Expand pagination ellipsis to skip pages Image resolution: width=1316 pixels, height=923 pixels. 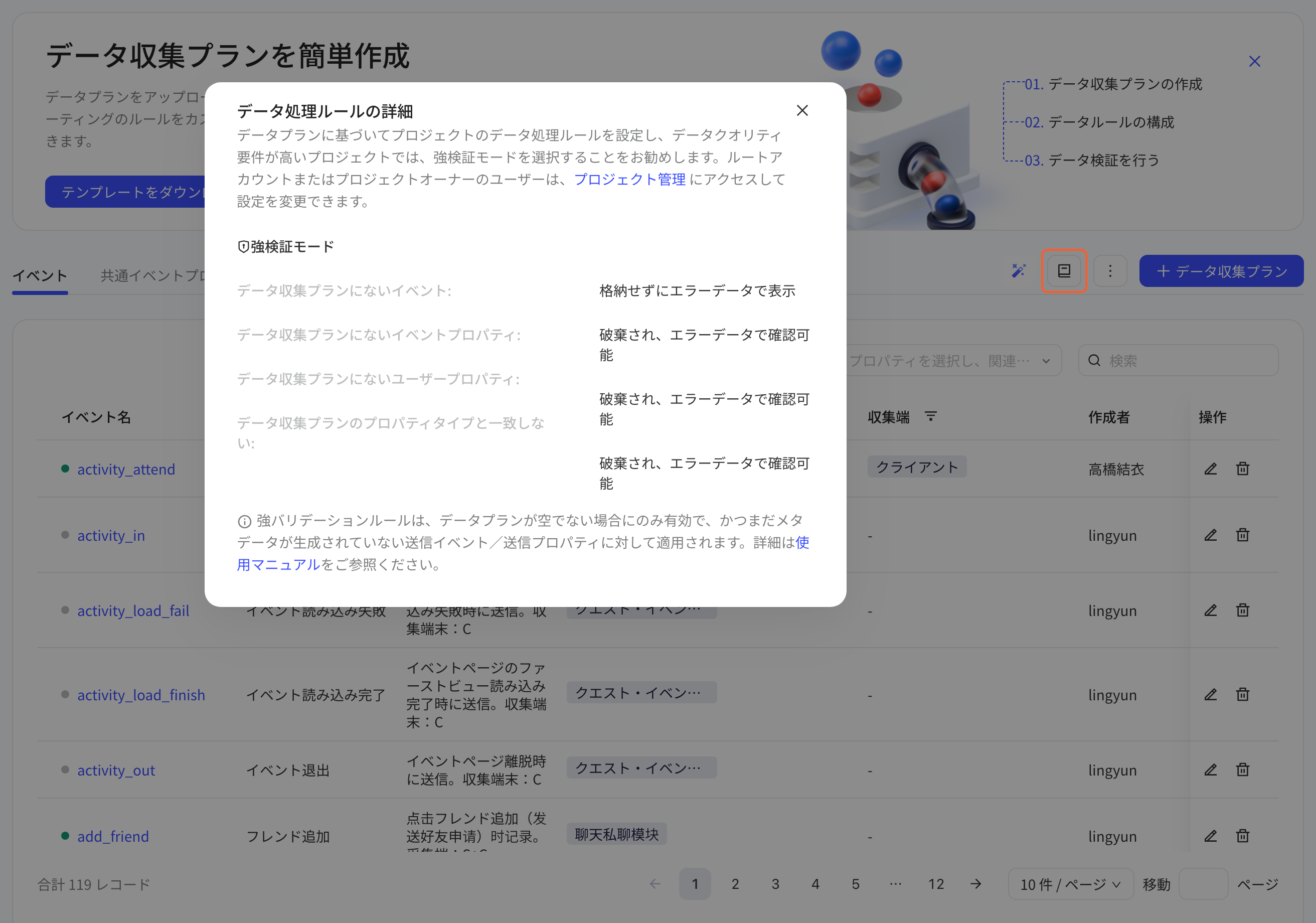point(895,883)
